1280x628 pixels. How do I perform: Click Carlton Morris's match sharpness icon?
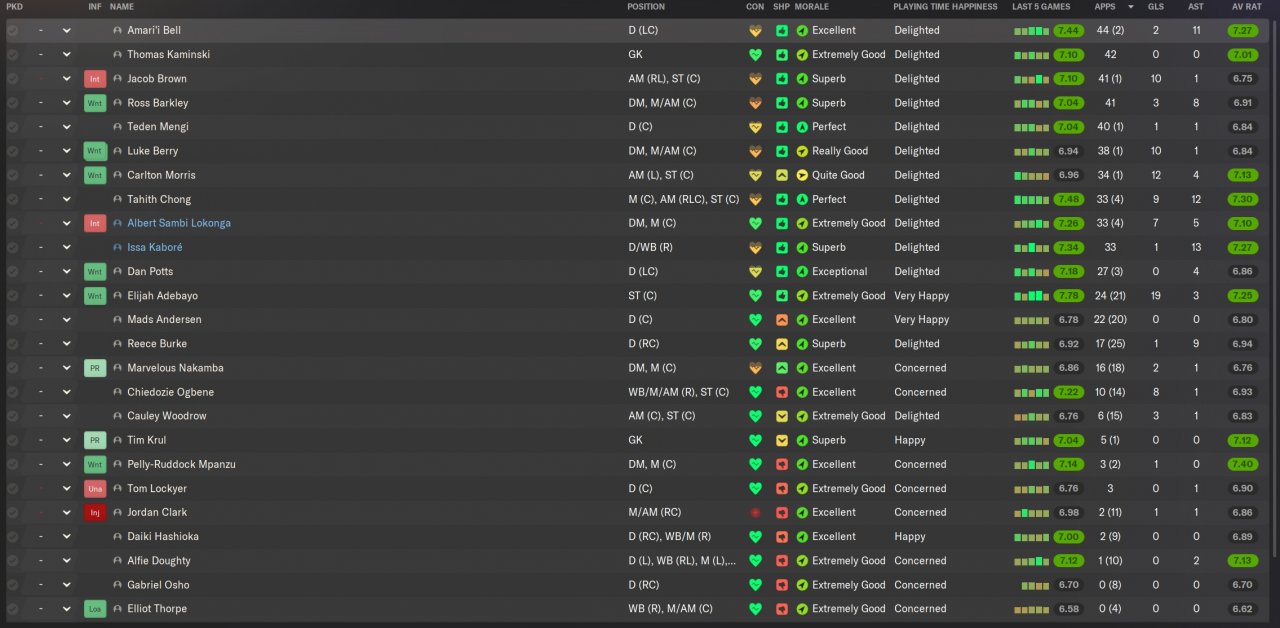point(781,175)
